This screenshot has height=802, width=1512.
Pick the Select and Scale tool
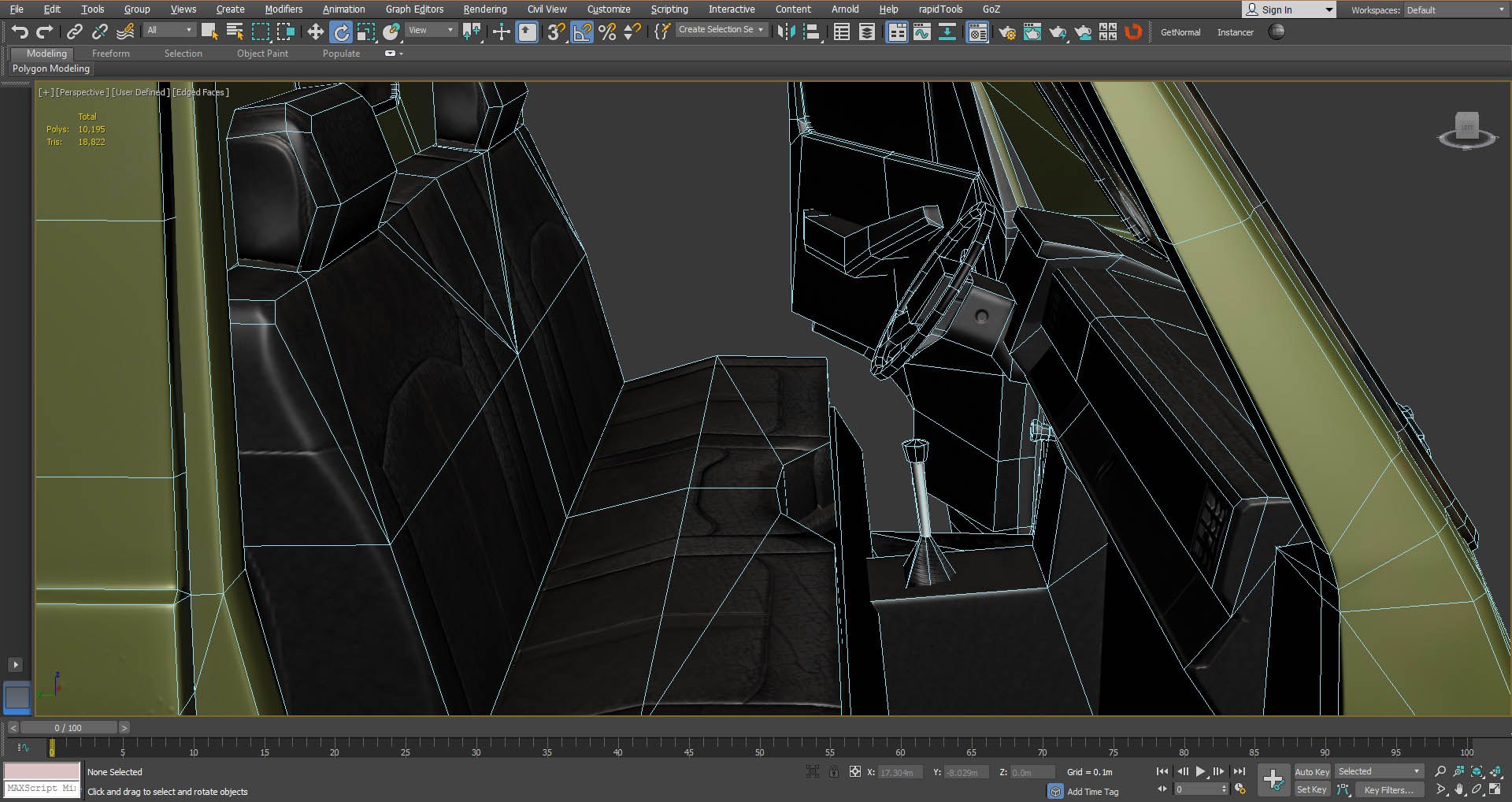click(366, 32)
